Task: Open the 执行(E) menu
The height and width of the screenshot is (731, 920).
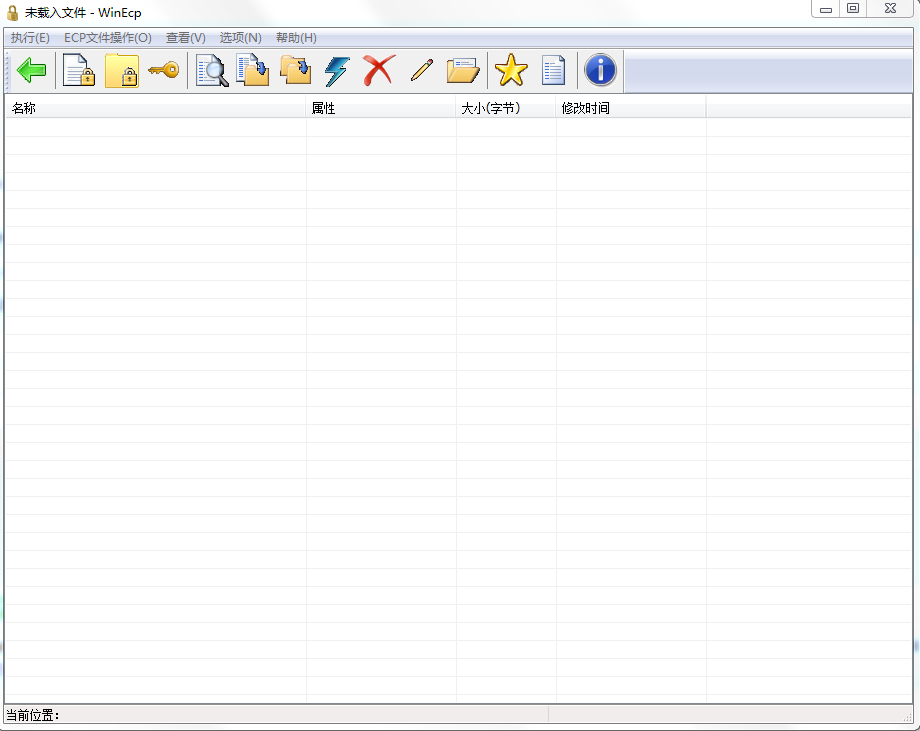Action: point(30,38)
